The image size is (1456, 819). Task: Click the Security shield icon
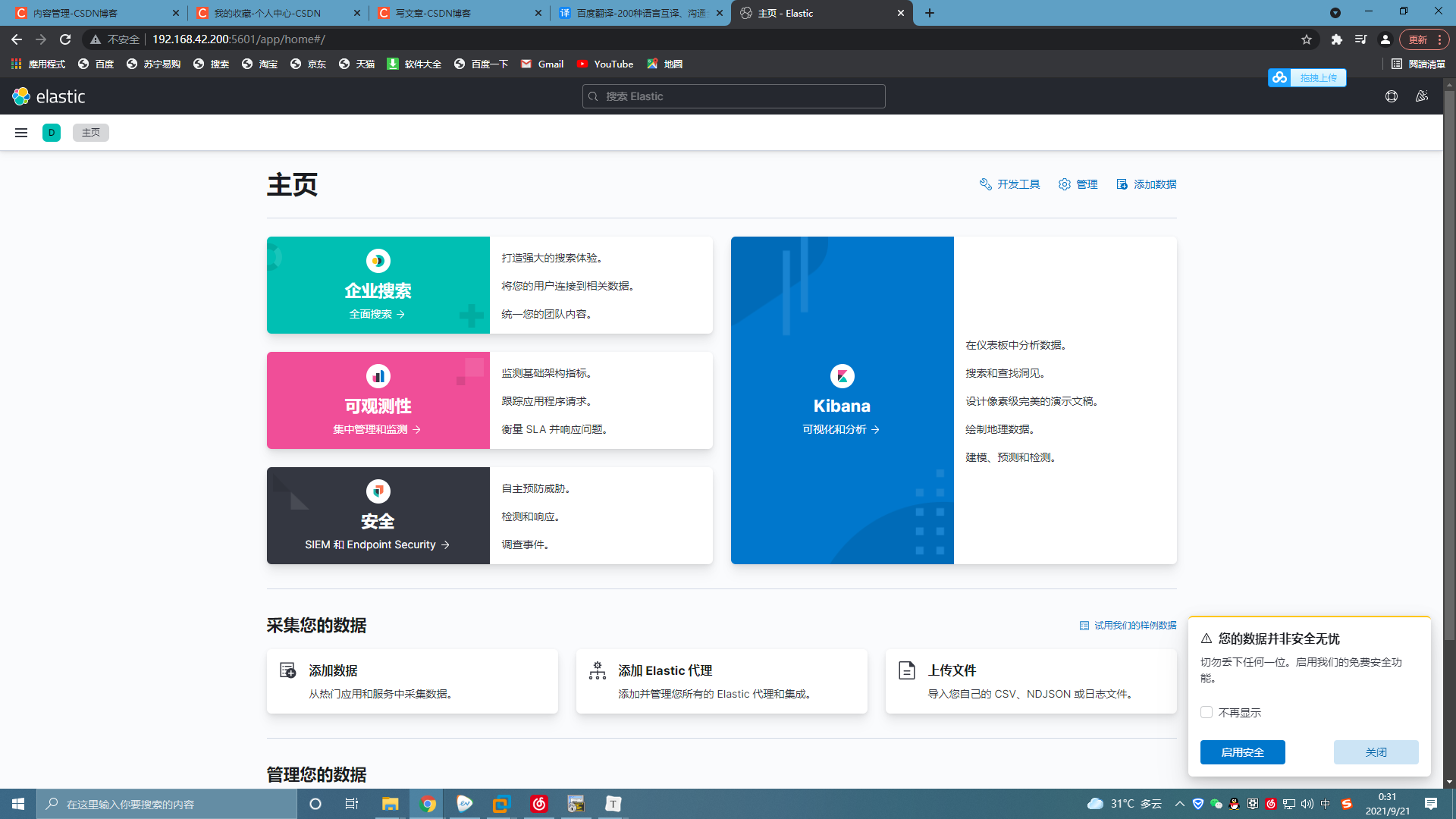378,491
